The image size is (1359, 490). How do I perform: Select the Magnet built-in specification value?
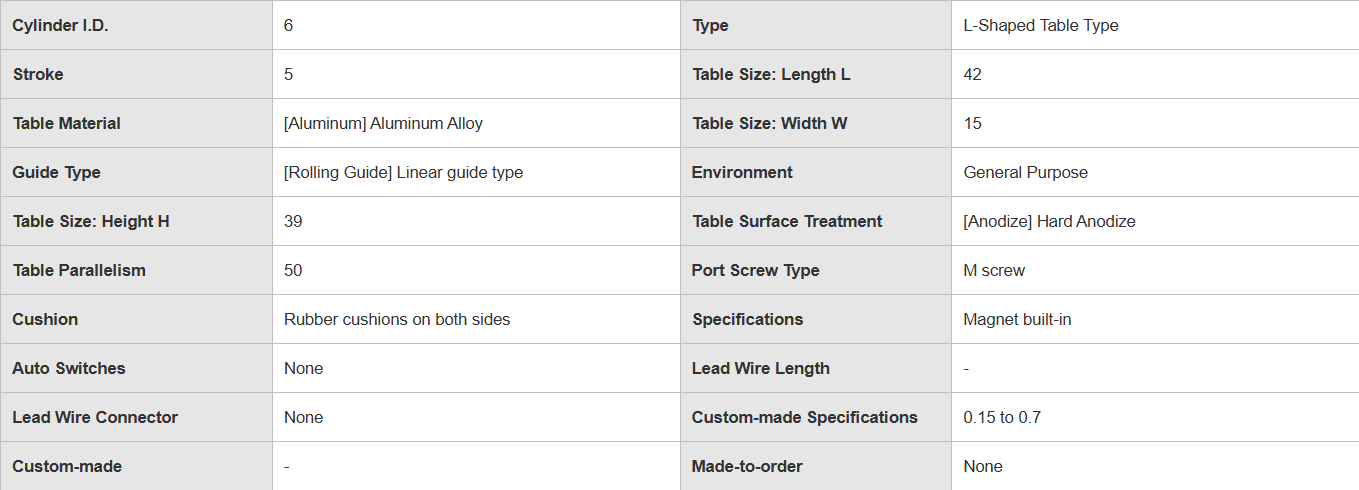[x=1017, y=319]
